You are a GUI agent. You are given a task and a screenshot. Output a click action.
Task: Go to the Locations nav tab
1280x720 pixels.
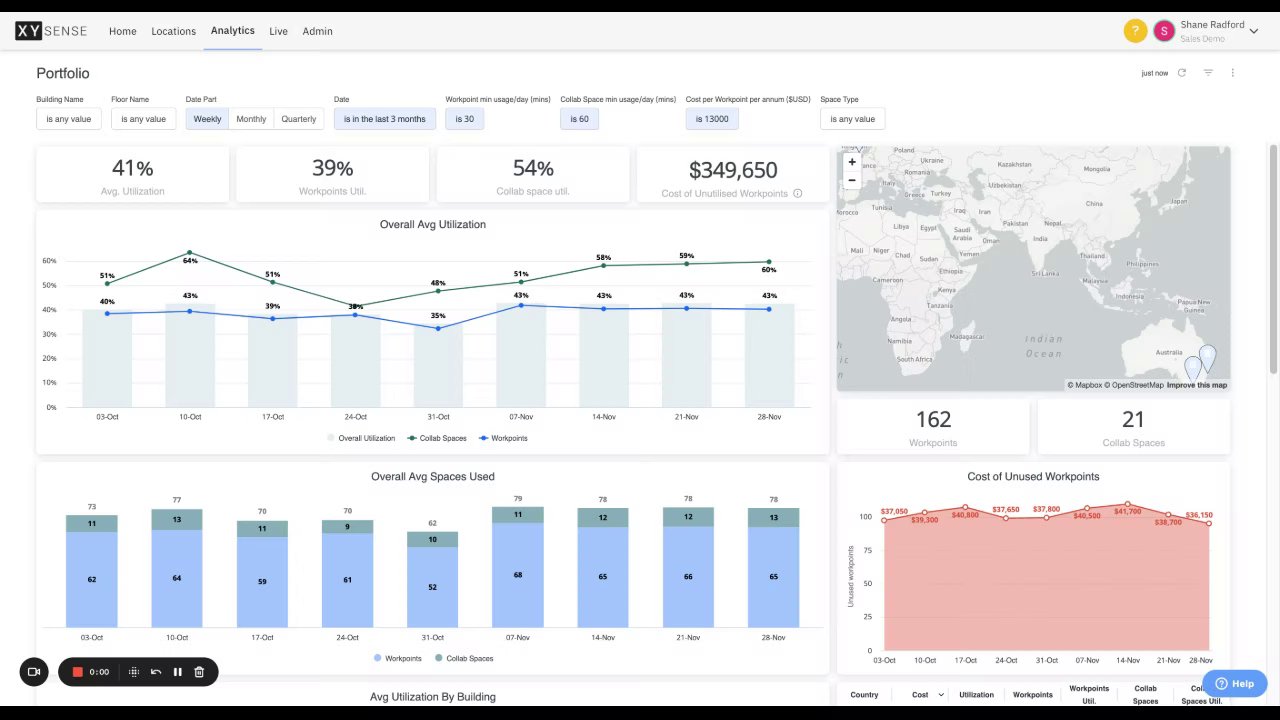[x=173, y=31]
